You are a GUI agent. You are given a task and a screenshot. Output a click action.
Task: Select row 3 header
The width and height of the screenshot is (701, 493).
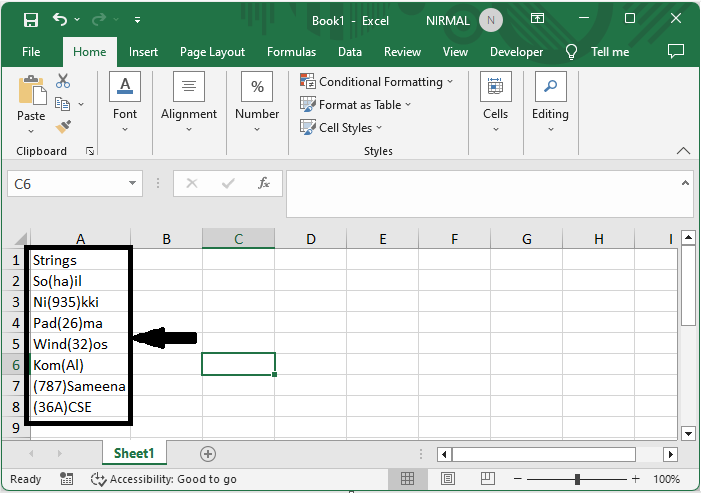(x=16, y=302)
